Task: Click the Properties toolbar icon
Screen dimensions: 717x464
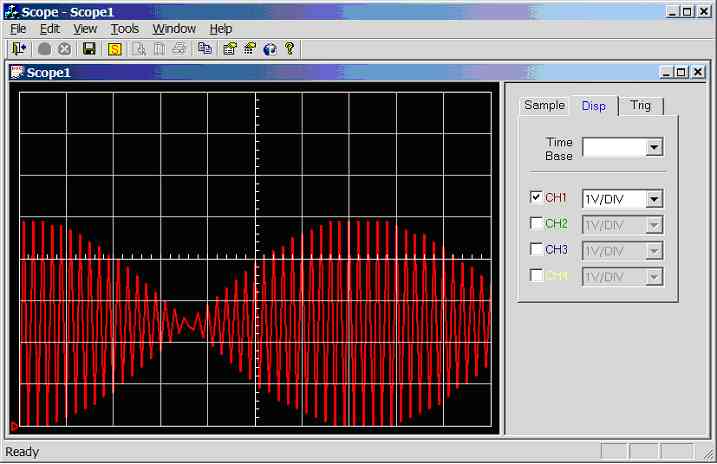Action: click(x=230, y=48)
